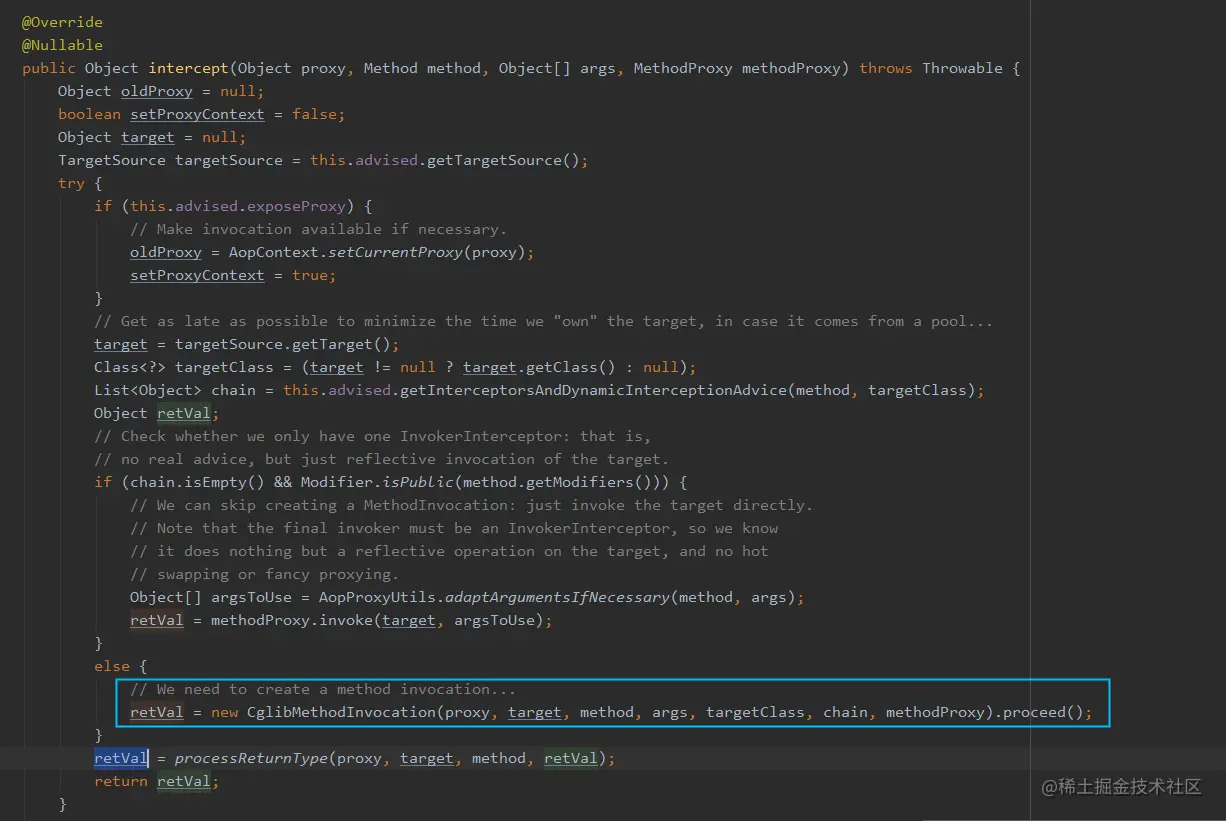Click the return keyword
The height and width of the screenshot is (821, 1226).
121,781
